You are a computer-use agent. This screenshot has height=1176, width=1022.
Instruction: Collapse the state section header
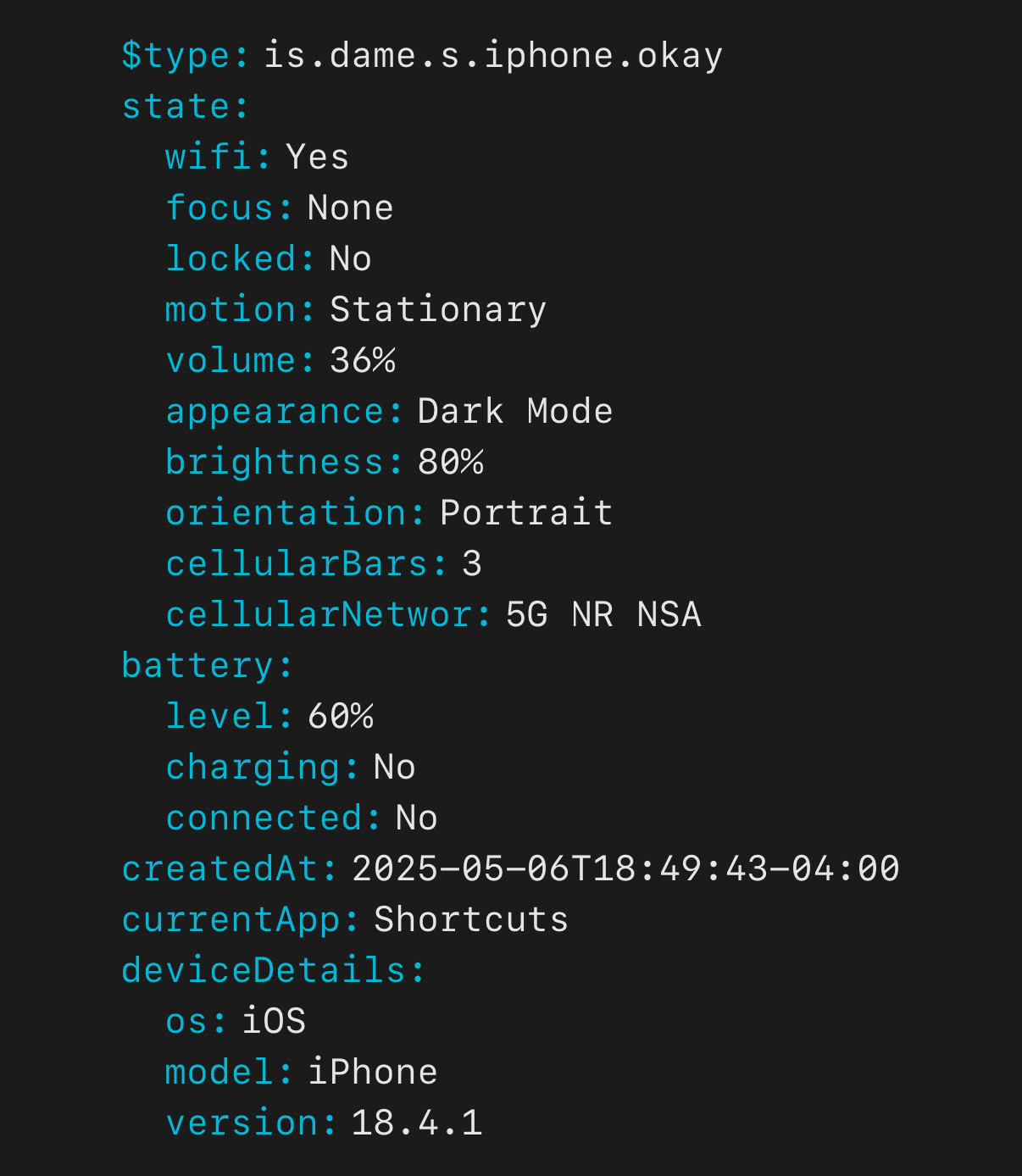(x=186, y=107)
